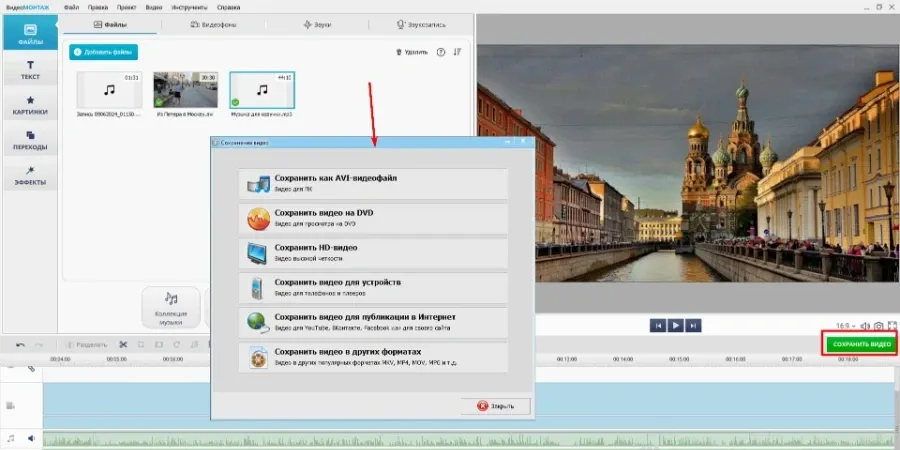900x450 pixels.
Task: Mute the audio track speaker
Action: 31,438
